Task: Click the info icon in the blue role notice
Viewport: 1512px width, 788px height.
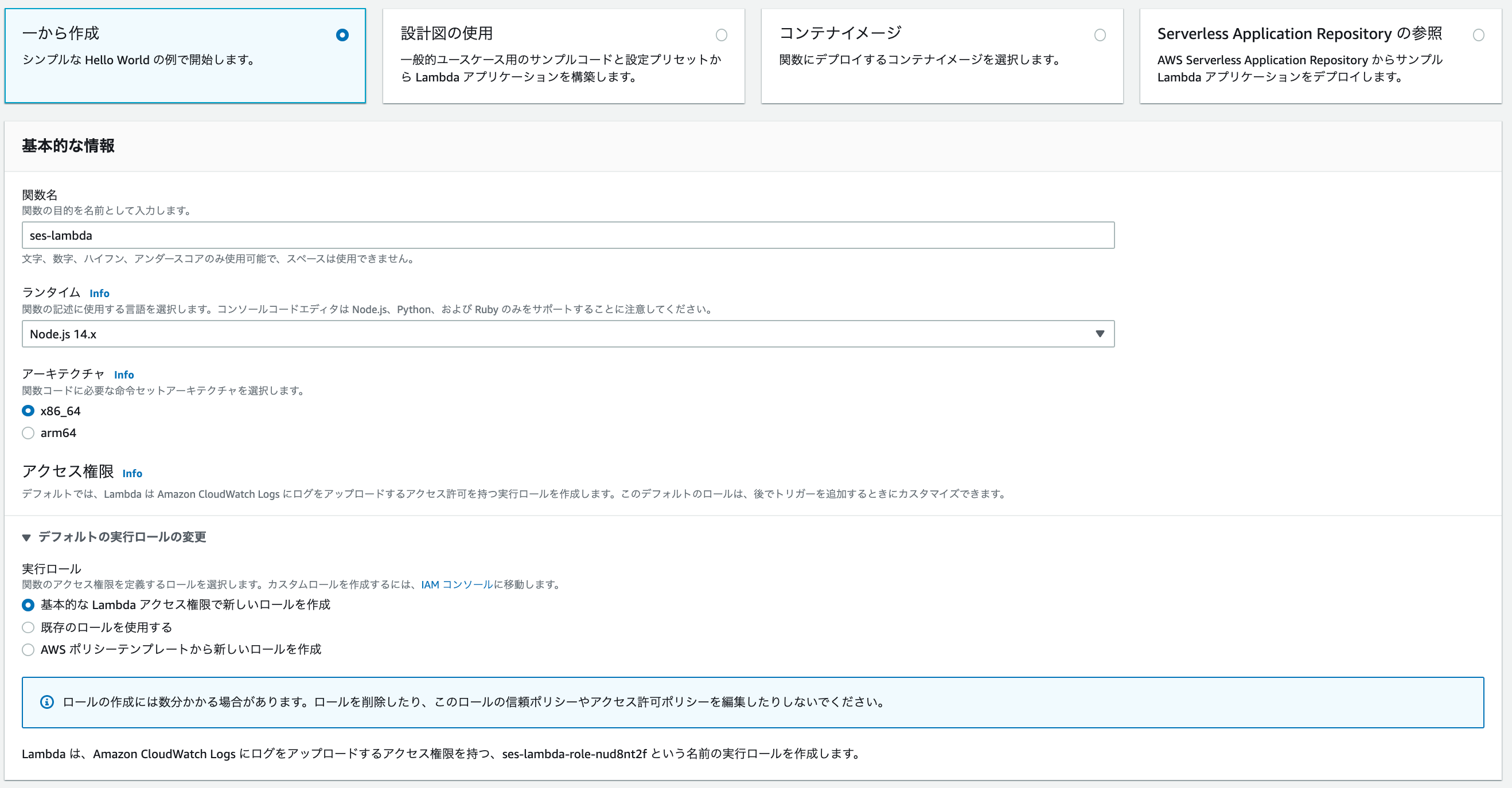Action: coord(46,702)
